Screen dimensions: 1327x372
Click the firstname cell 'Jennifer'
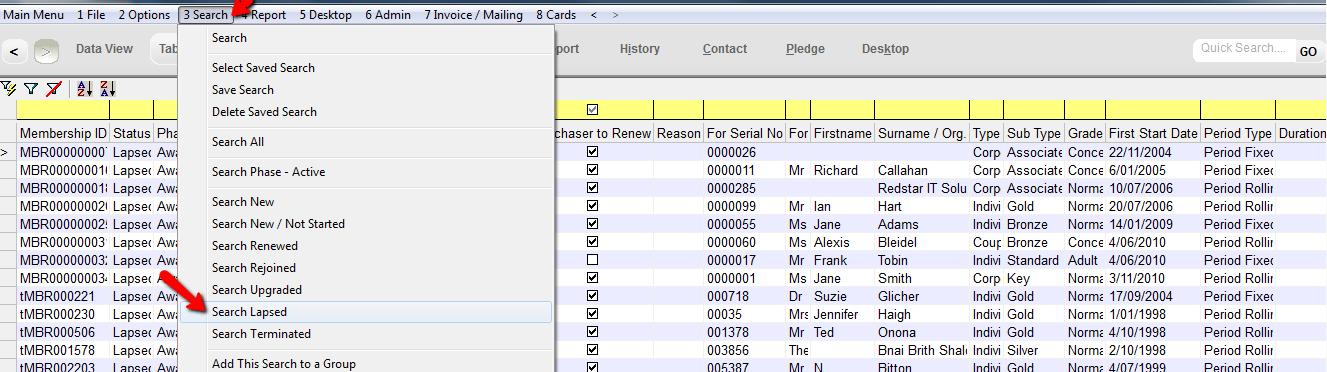(x=842, y=314)
